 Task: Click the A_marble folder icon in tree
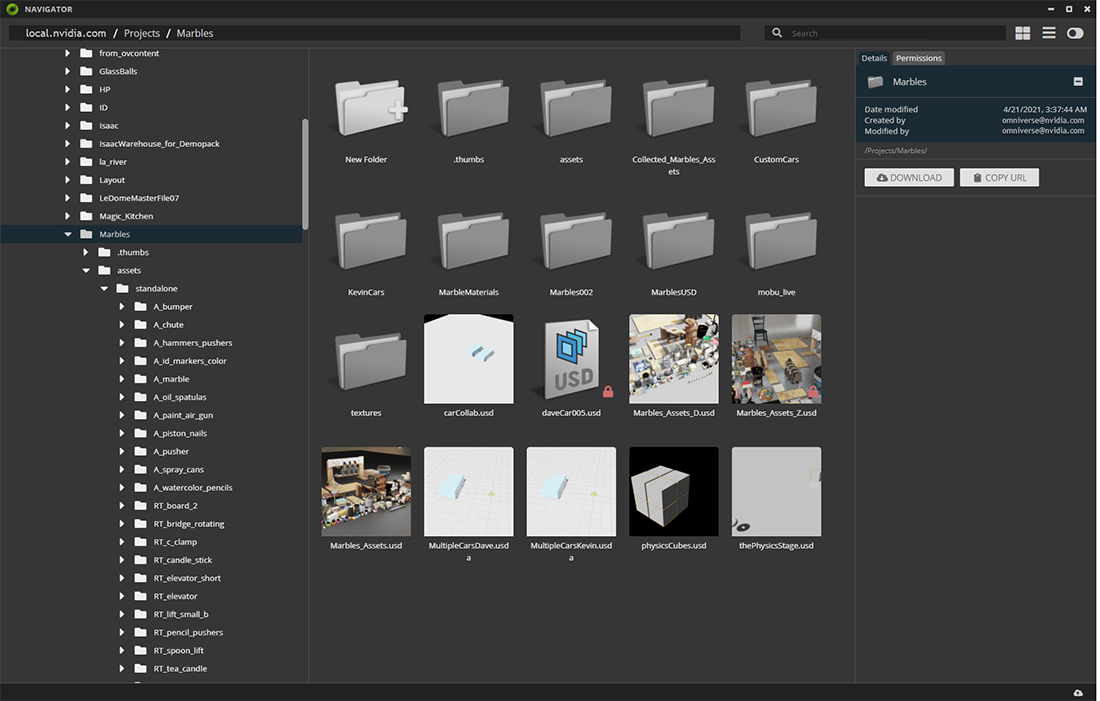point(140,379)
